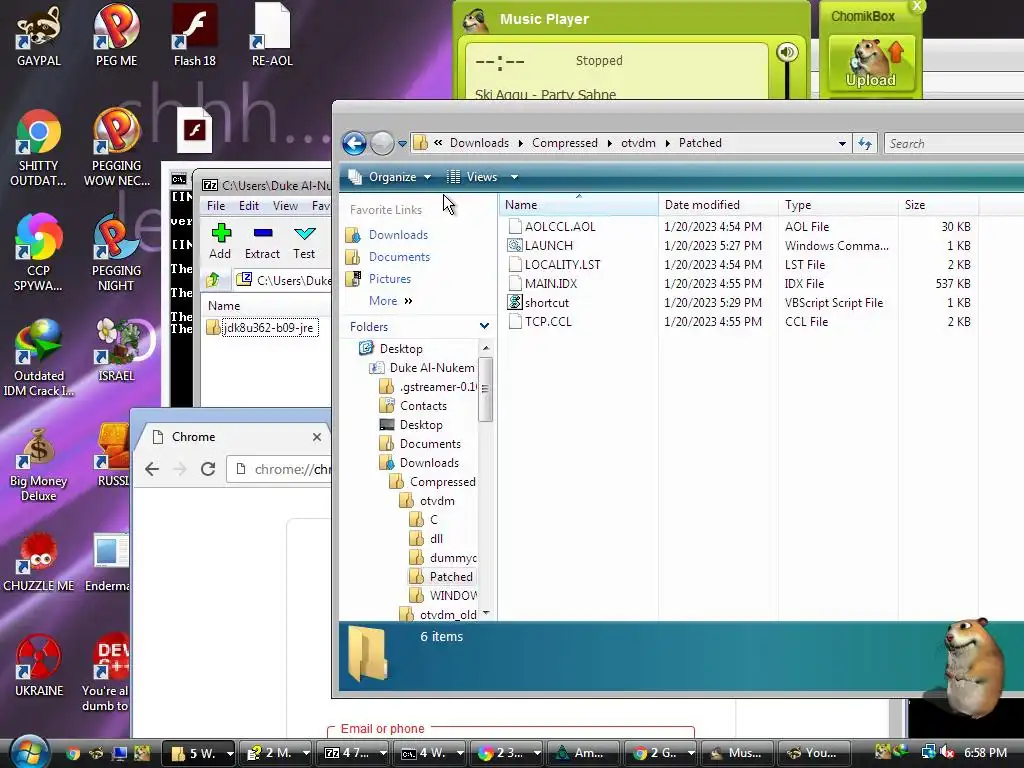Viewport: 1024px width, 768px height.
Task: Click the Add icon in 7-Zip
Action: click(220, 242)
